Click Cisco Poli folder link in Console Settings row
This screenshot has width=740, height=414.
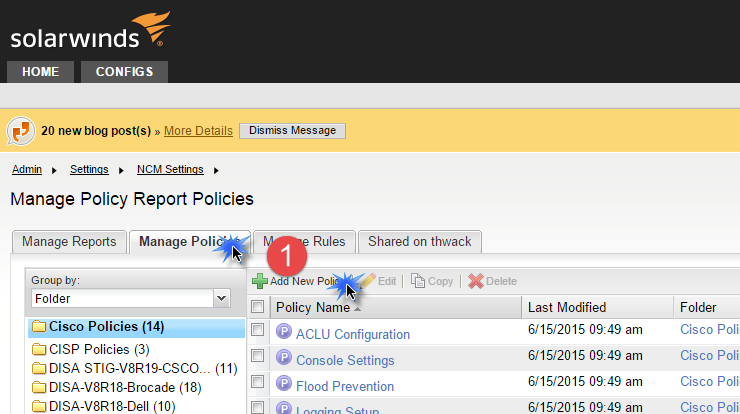(x=710, y=355)
